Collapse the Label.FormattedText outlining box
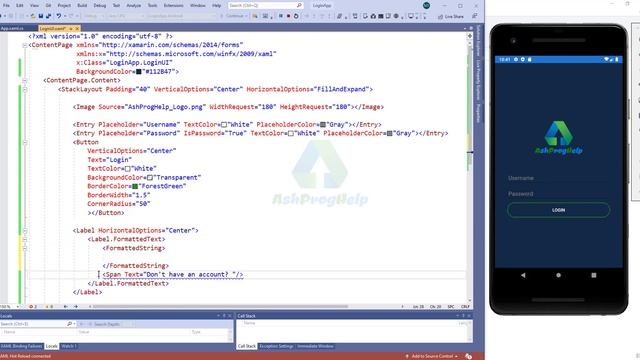 [25, 240]
